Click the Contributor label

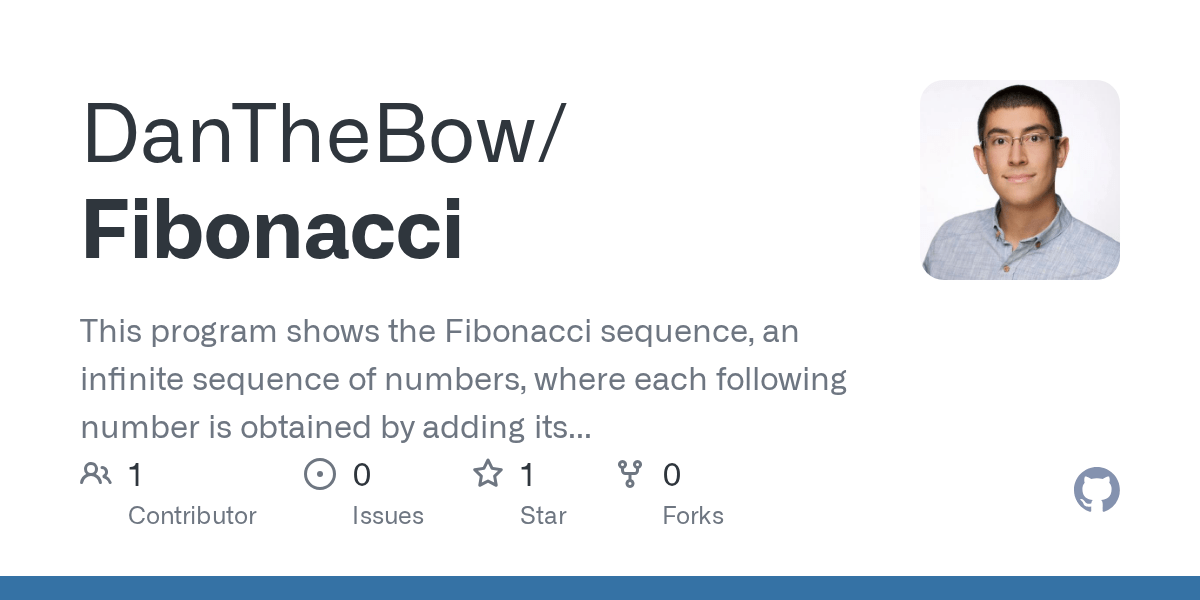coord(192,516)
